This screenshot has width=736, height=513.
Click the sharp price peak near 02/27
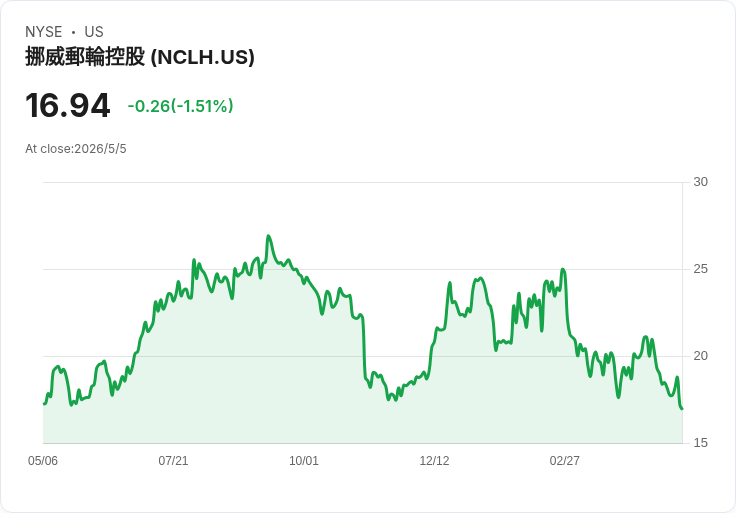563,269
